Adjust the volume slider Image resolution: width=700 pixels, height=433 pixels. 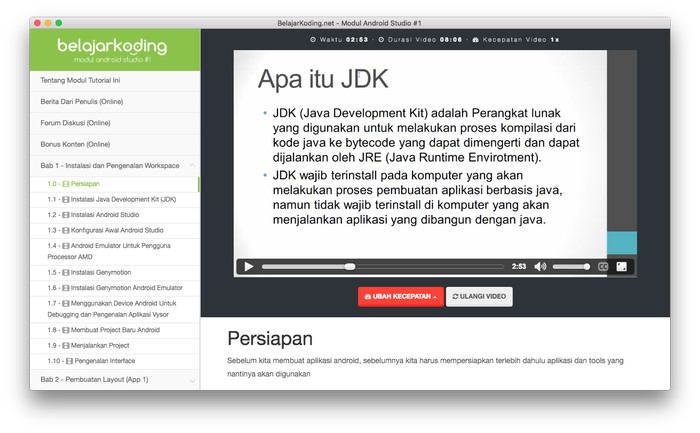(x=571, y=266)
